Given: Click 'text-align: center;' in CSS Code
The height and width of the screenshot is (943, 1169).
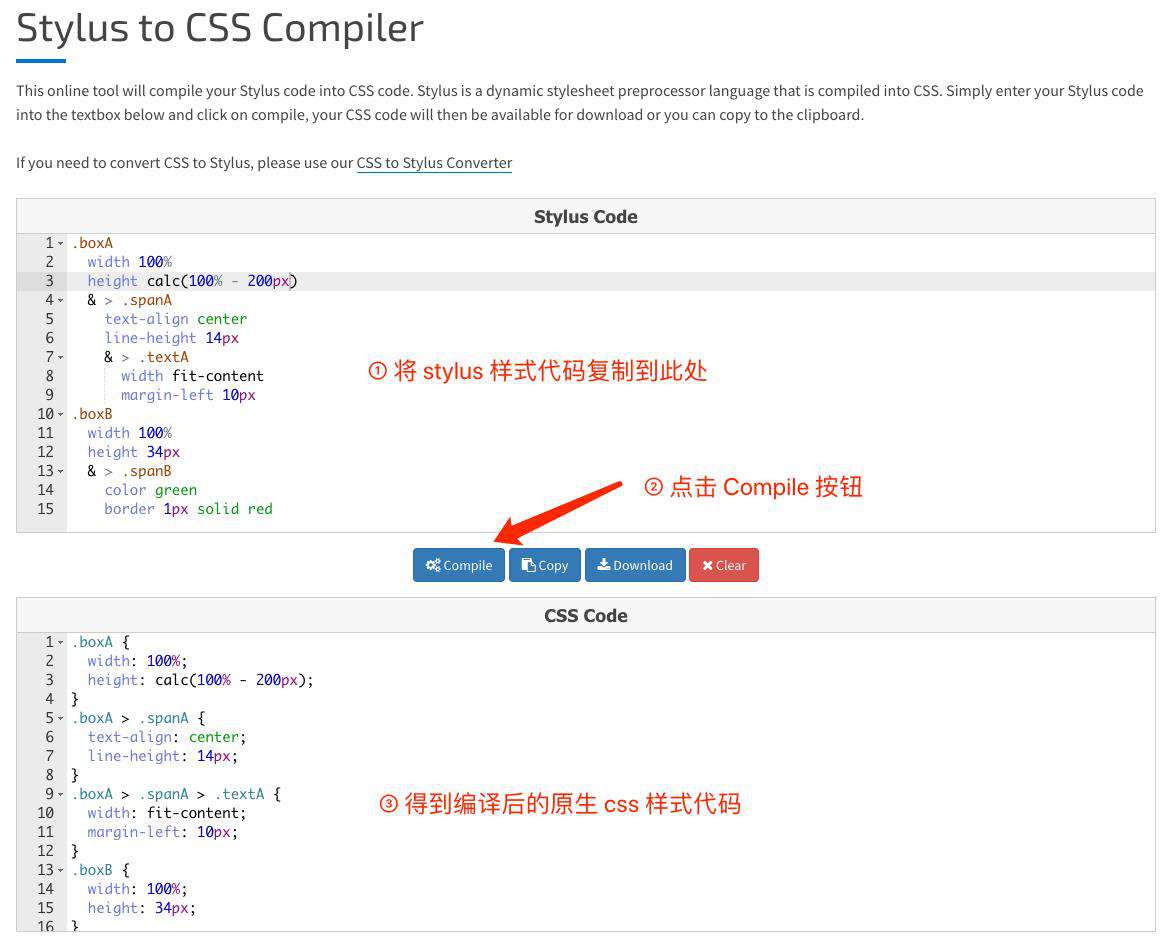Looking at the screenshot, I should (x=167, y=737).
